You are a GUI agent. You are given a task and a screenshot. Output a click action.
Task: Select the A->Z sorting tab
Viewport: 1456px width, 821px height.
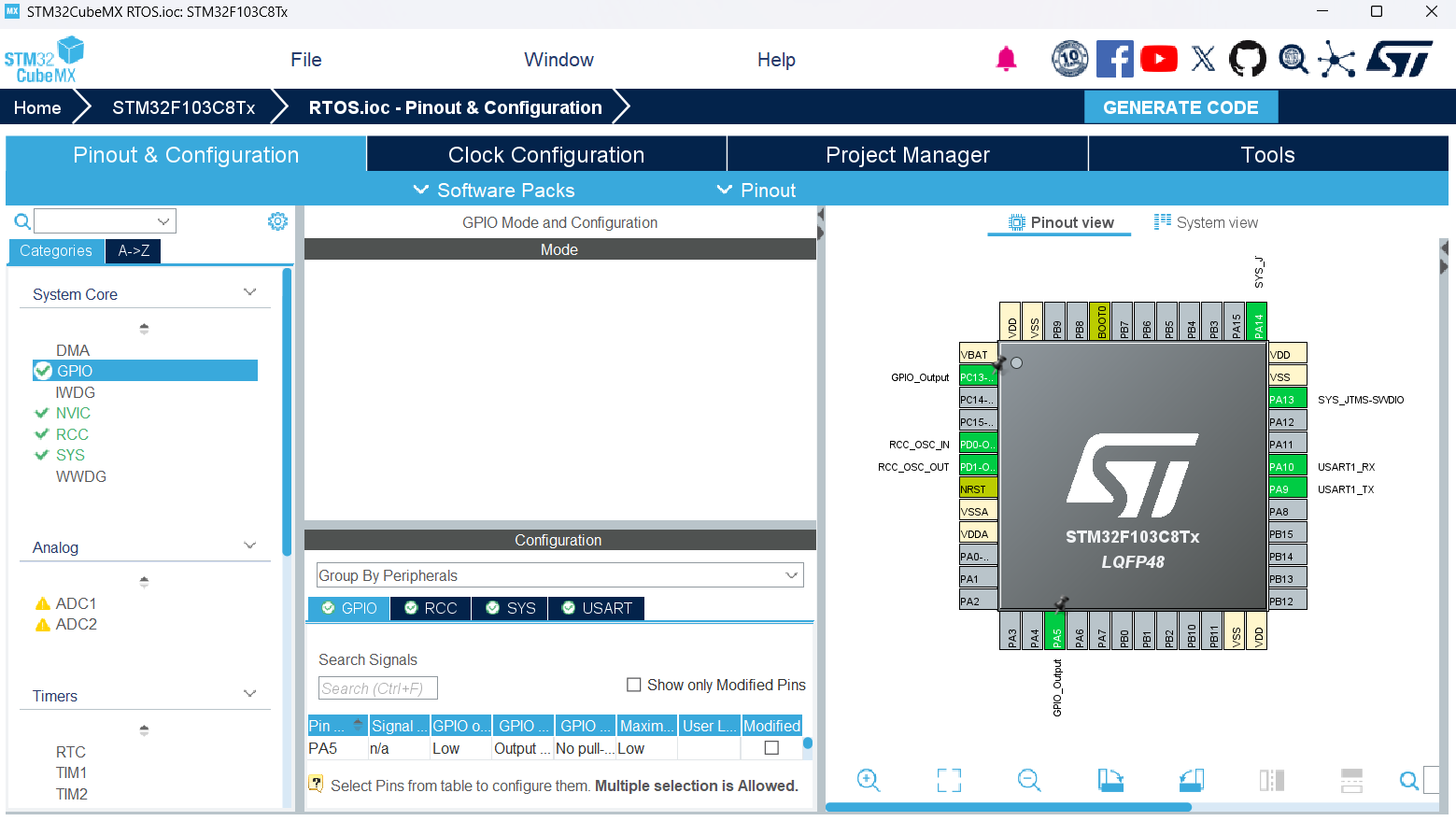click(x=134, y=250)
